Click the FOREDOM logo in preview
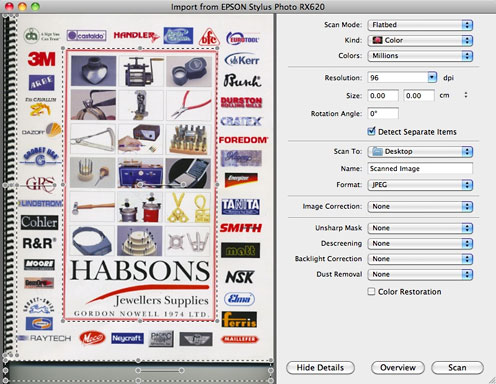 coord(243,140)
